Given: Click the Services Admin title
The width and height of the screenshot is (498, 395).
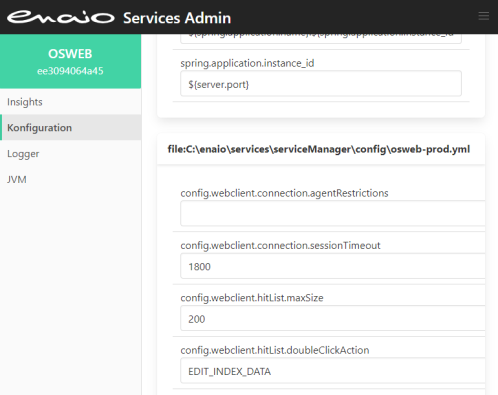Looking at the screenshot, I should click(177, 18).
